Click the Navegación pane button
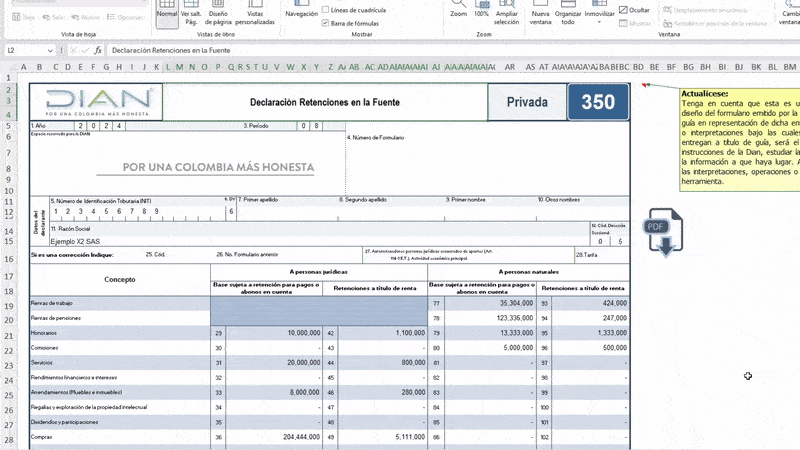This screenshot has height=450, width=800. 301,14
